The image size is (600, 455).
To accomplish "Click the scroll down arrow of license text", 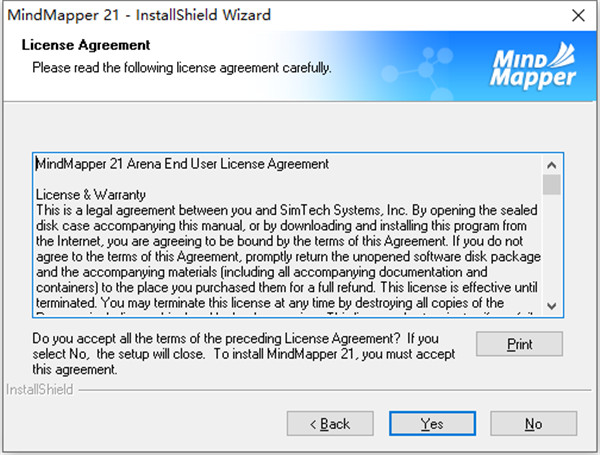I will [x=552, y=304].
